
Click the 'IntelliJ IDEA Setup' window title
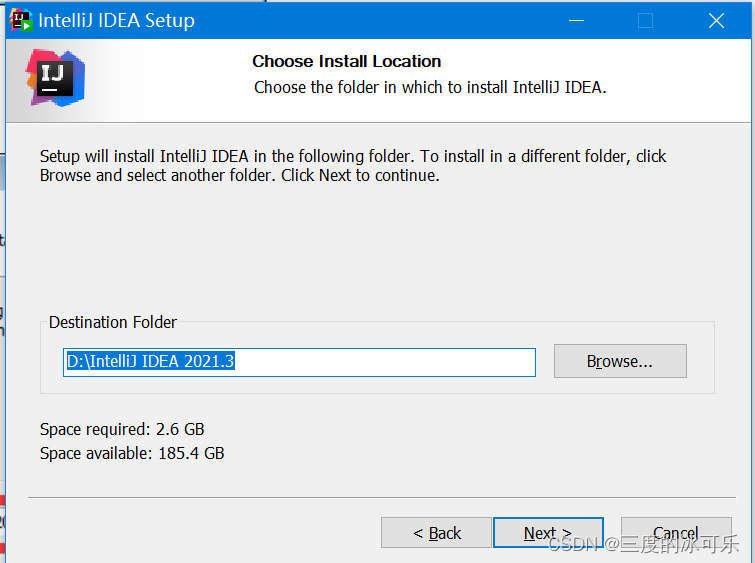[117, 21]
